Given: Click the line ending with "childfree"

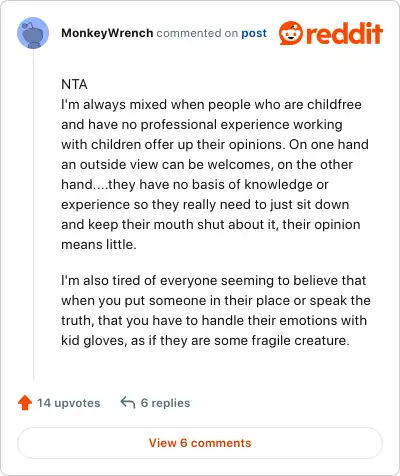Looking at the screenshot, I should (x=211, y=104).
